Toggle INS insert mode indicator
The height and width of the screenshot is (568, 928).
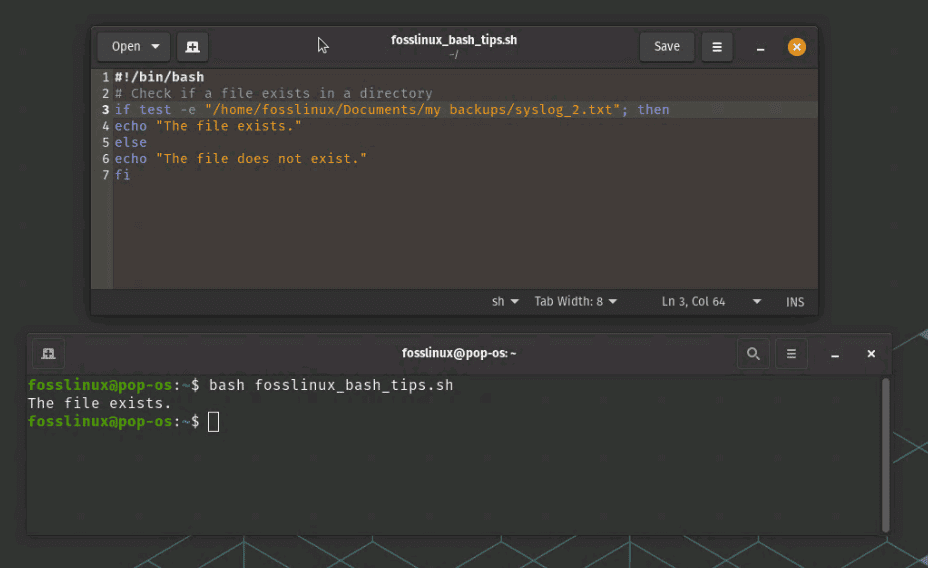795,302
